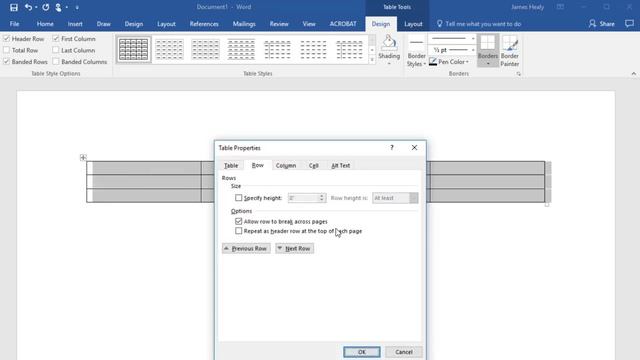Click the Share button
The height and width of the screenshot is (360, 640).
602,24
